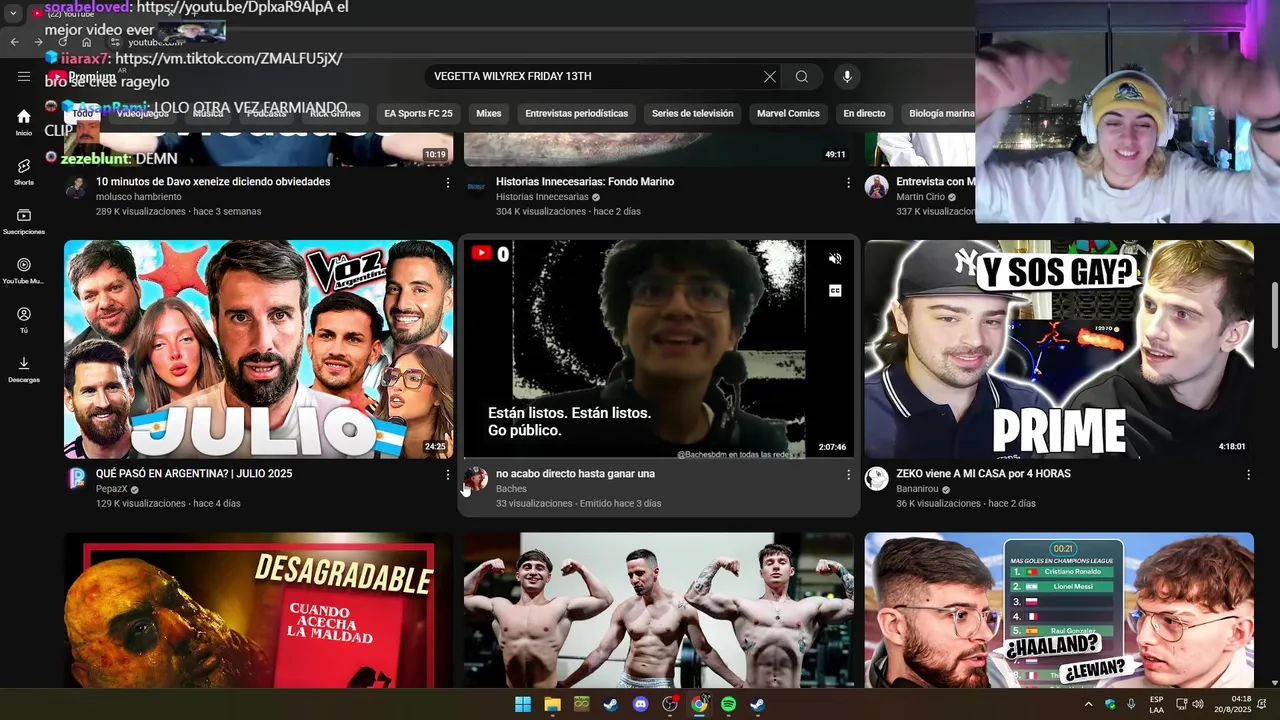Open the title 10 minutos de Davo xeneize

(x=213, y=182)
